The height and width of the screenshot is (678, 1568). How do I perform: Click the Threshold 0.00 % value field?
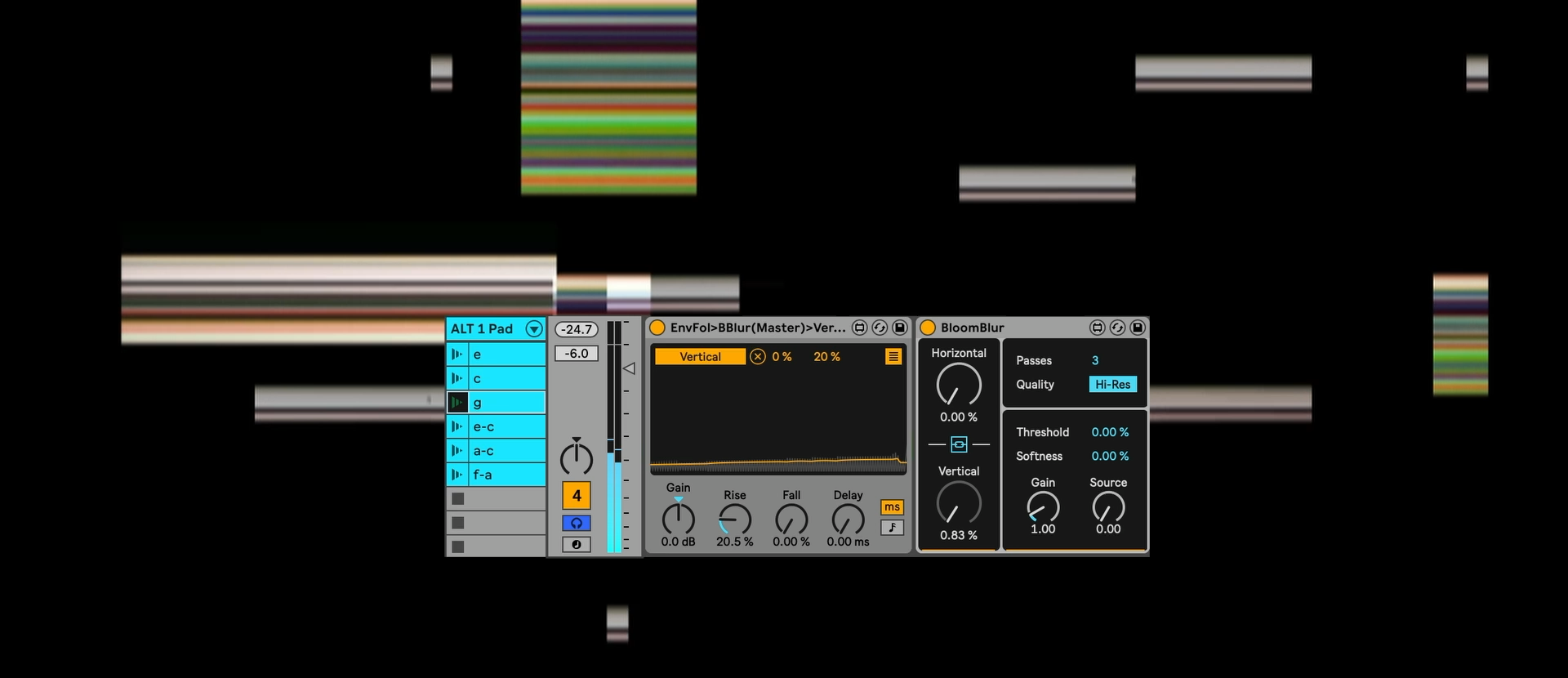pos(1110,432)
